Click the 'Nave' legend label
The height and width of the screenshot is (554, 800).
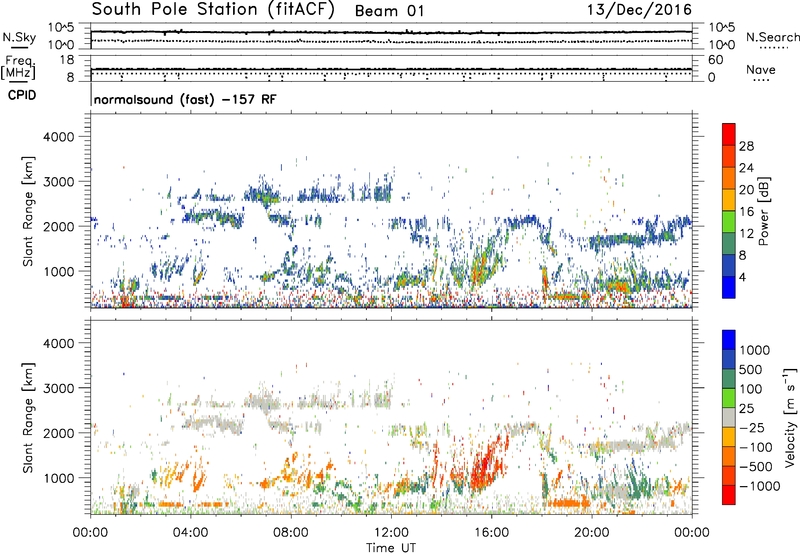761,69
